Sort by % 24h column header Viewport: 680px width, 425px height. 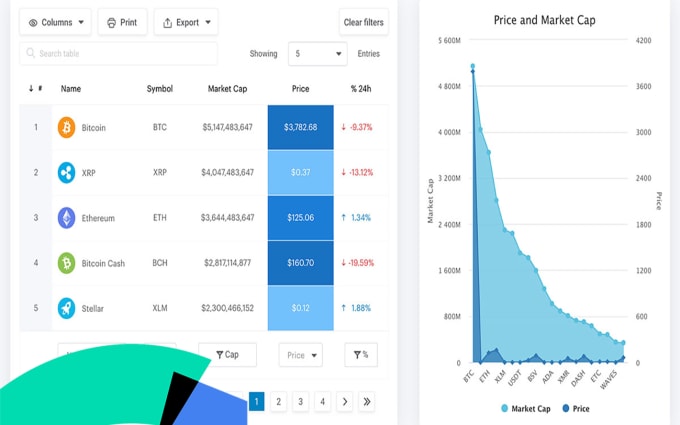361,89
